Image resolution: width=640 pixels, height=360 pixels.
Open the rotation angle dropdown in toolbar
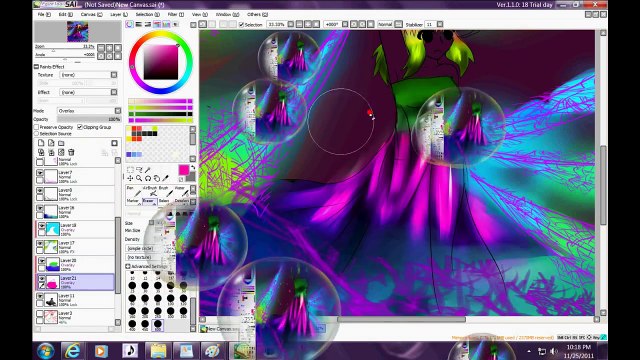pyautogui.click(x=345, y=24)
